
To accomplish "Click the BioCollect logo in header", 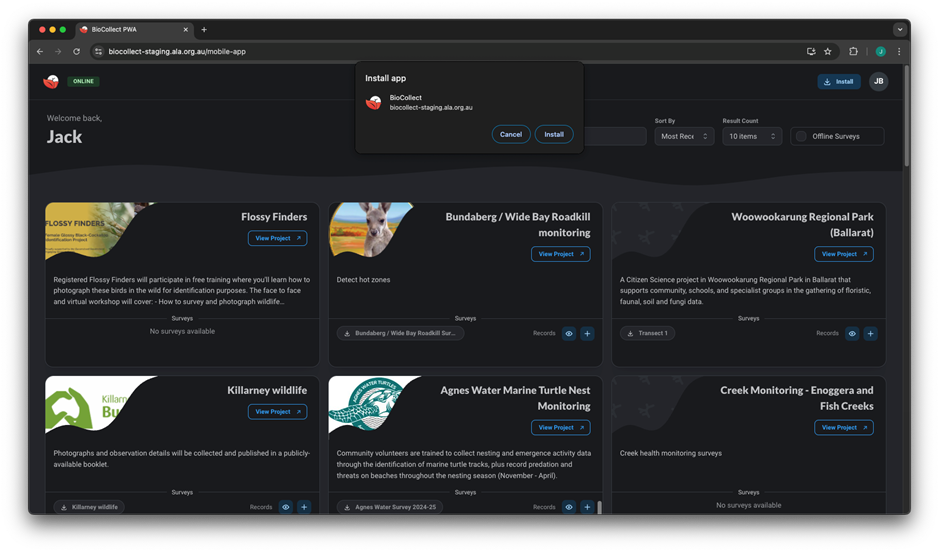I will pyautogui.click(x=51, y=81).
